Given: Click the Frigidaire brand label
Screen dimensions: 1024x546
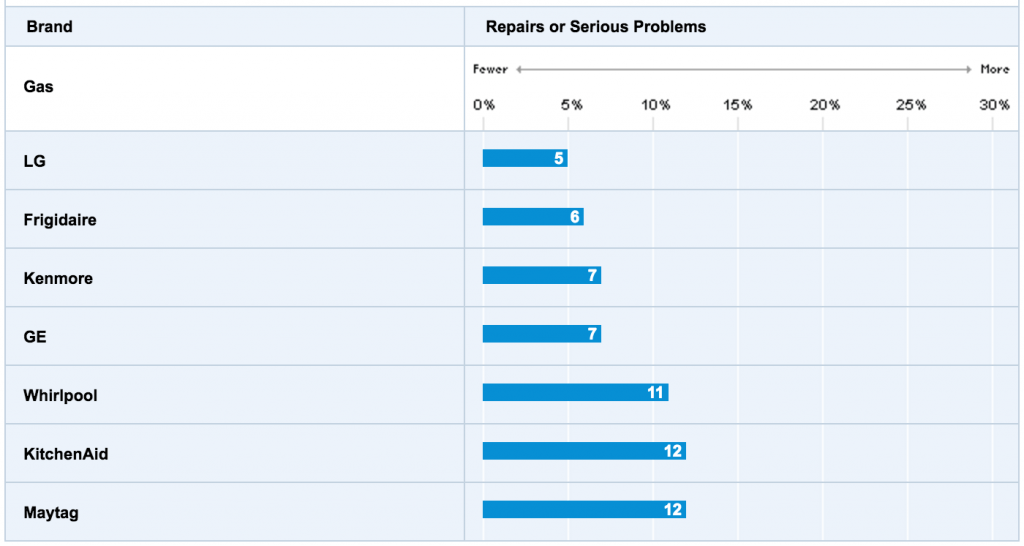Looking at the screenshot, I should pos(60,219).
